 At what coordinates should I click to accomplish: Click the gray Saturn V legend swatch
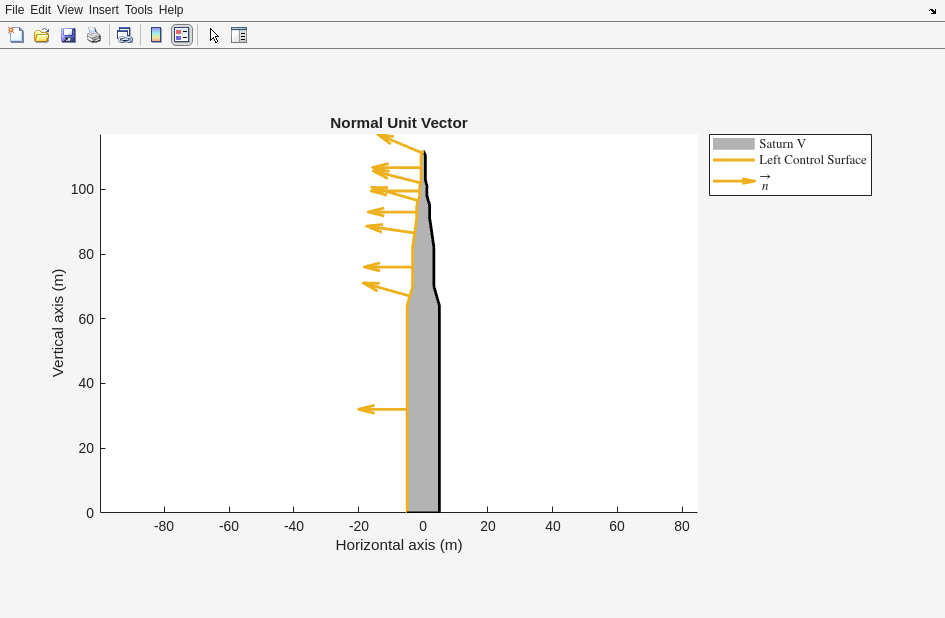click(x=733, y=144)
